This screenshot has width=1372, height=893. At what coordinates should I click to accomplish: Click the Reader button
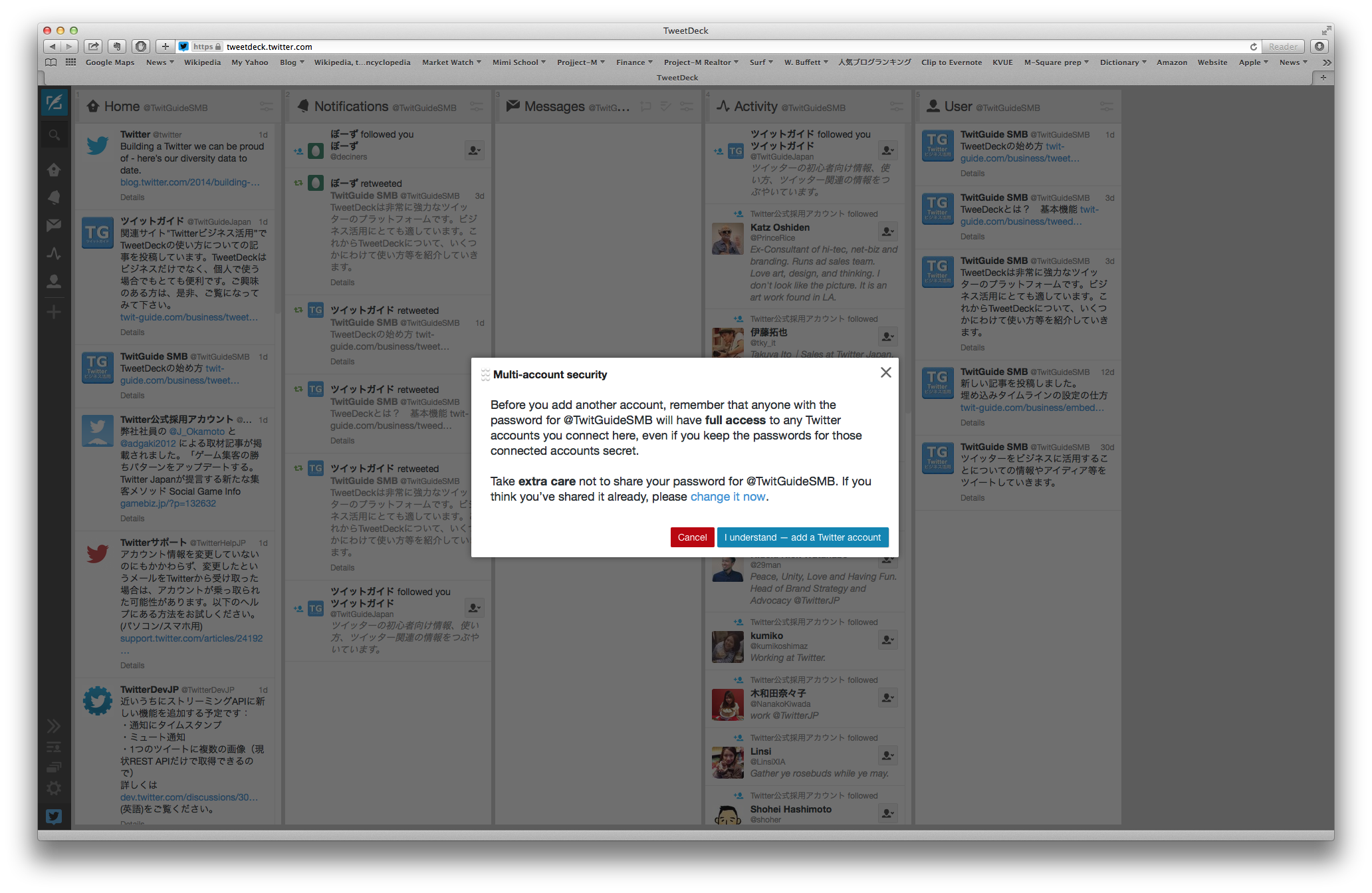pyautogui.click(x=1282, y=47)
